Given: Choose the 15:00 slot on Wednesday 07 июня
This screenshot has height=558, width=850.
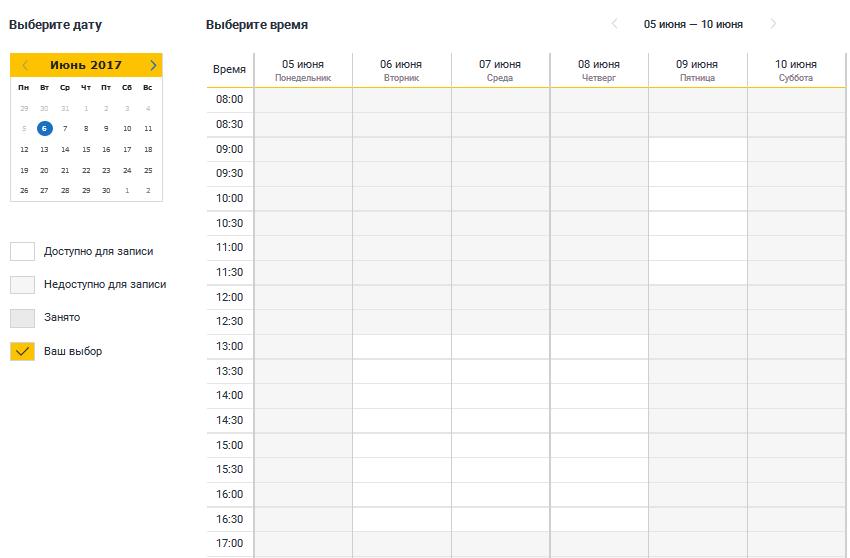Looking at the screenshot, I should click(x=500, y=445).
